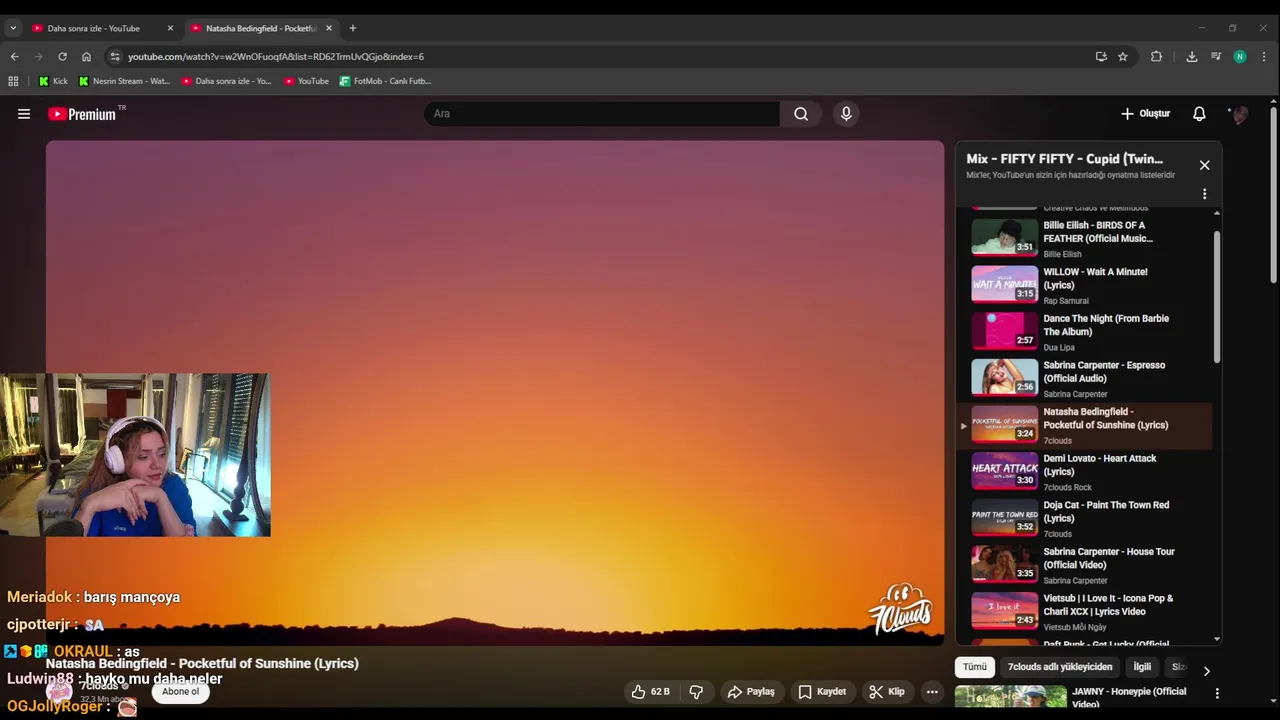The height and width of the screenshot is (720, 1280).
Task: Like the video with the thumbs-up button
Action: click(650, 691)
